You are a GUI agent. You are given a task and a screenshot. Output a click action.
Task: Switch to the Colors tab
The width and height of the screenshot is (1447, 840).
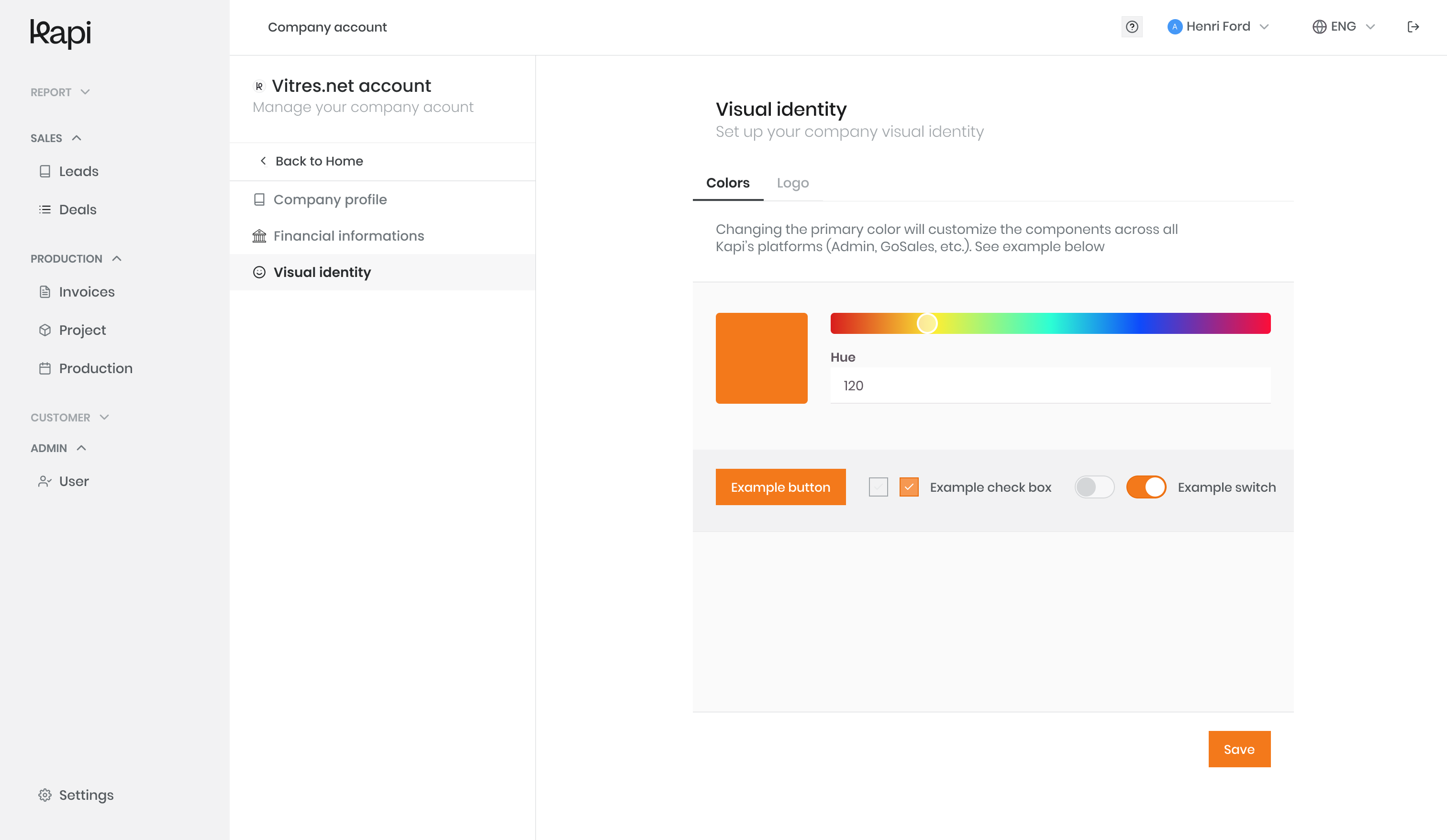[x=727, y=183]
